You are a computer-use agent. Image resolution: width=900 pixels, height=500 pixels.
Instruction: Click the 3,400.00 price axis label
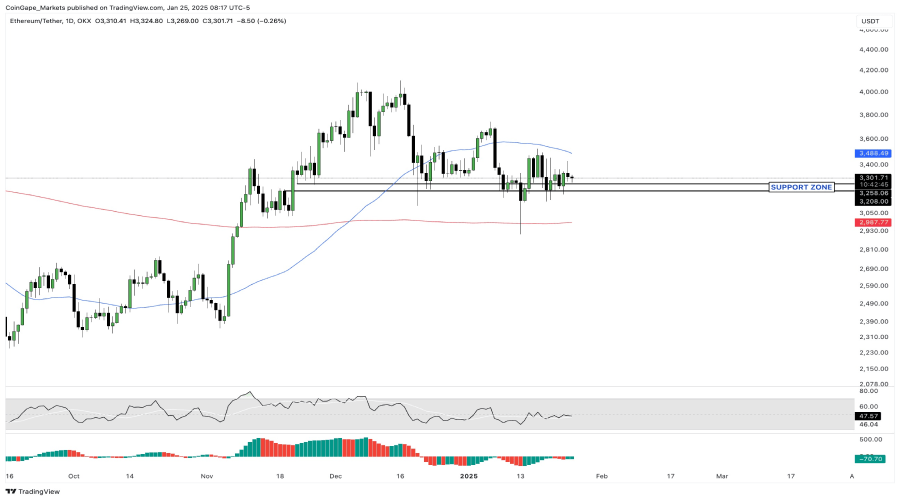874,165
